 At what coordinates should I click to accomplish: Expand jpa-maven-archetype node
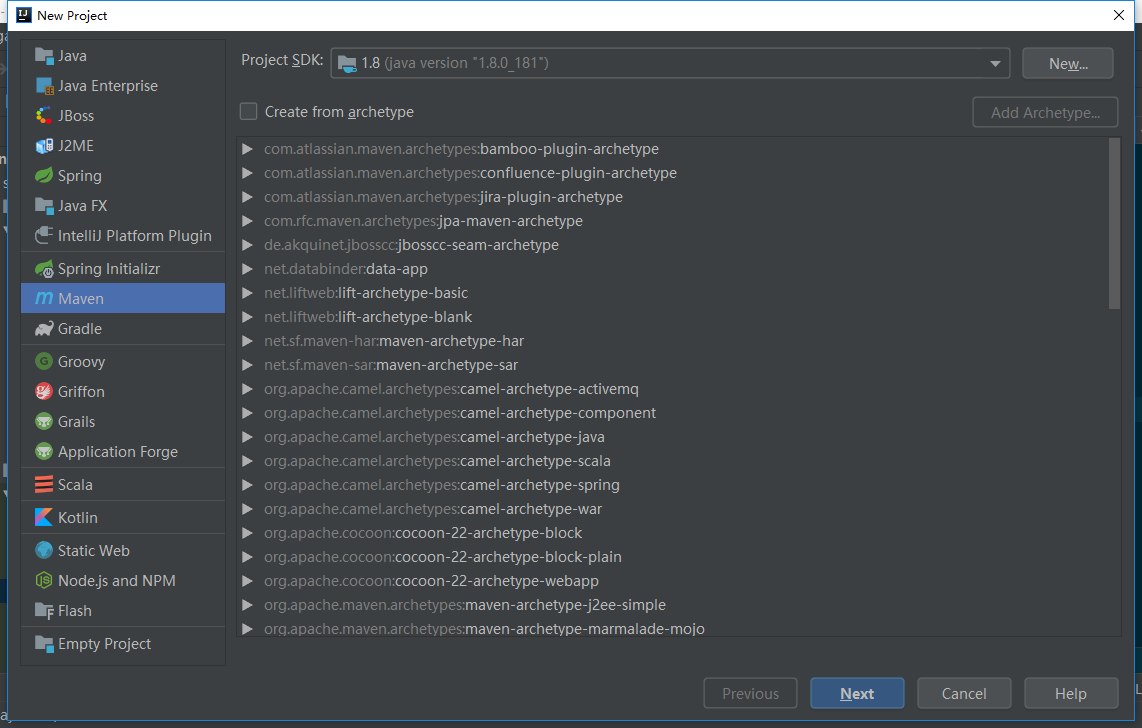[248, 221]
